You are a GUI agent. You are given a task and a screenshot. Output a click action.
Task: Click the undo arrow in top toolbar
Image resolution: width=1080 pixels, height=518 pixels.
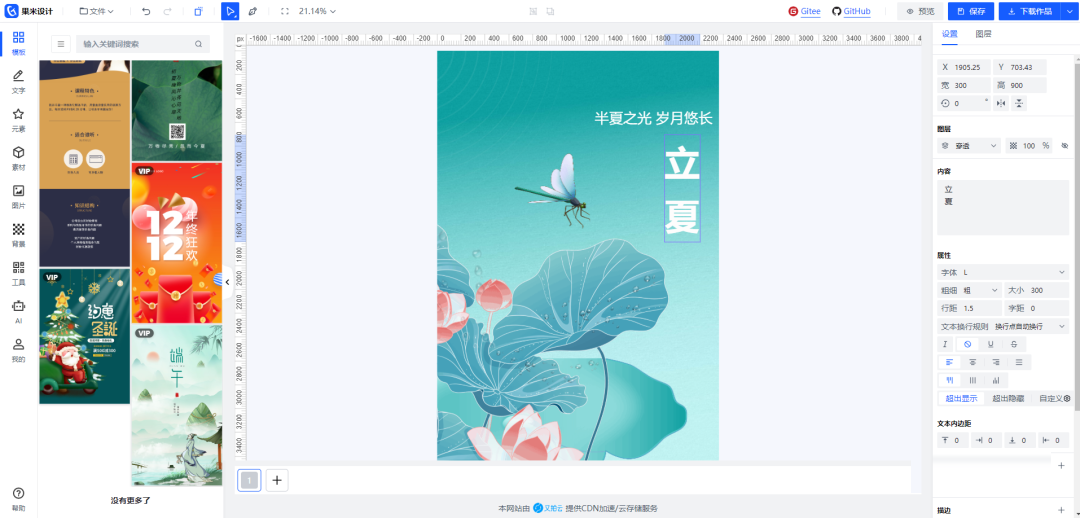145,11
